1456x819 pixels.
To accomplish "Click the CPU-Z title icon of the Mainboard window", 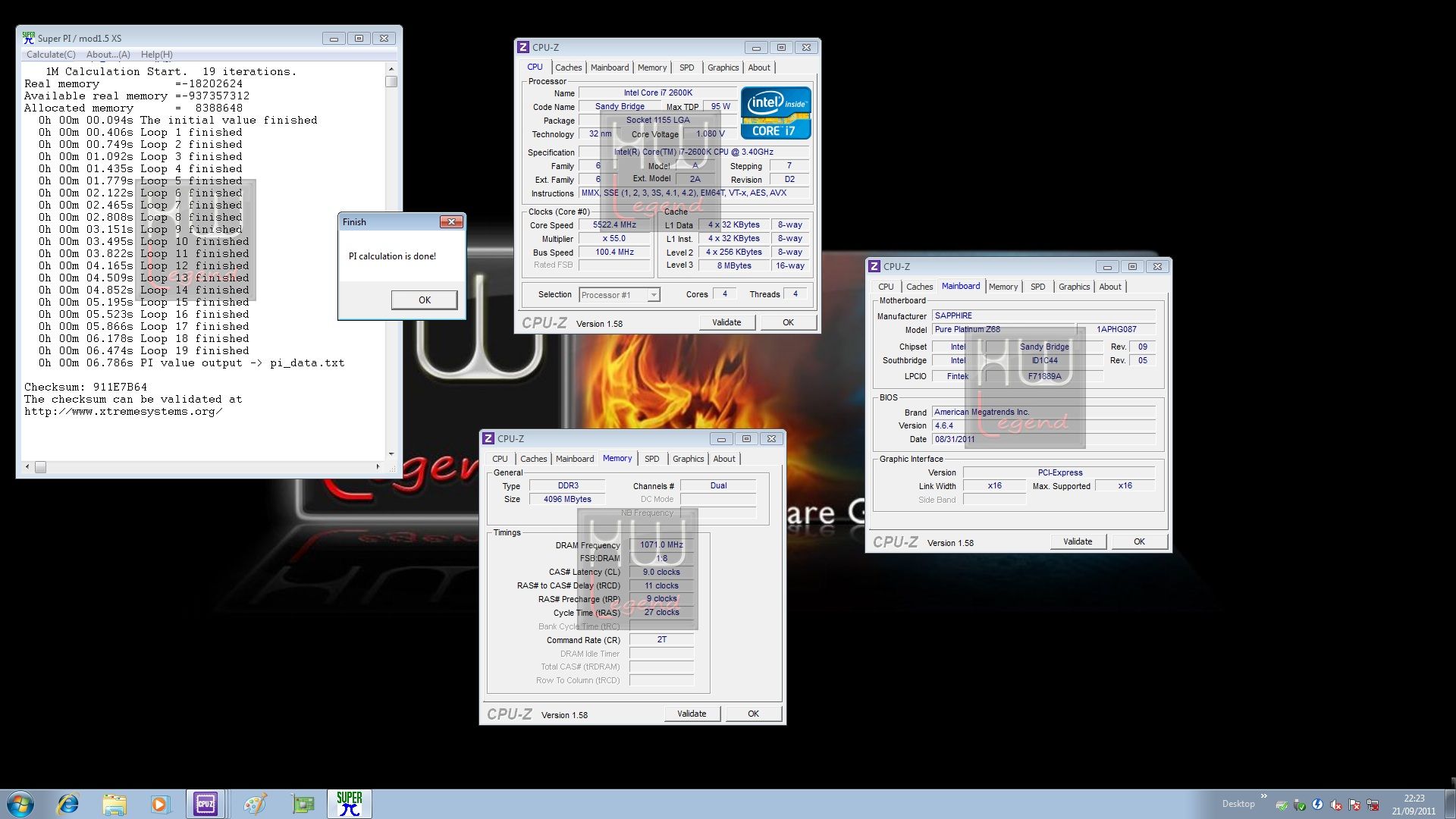I will click(874, 266).
